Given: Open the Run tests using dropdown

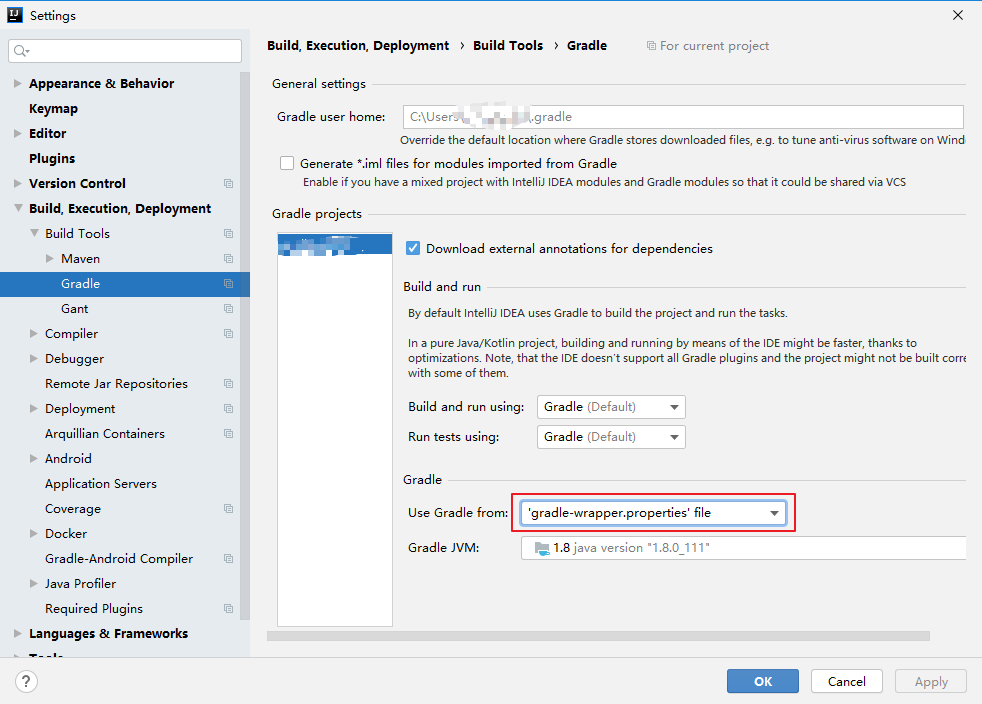Looking at the screenshot, I should pos(611,437).
